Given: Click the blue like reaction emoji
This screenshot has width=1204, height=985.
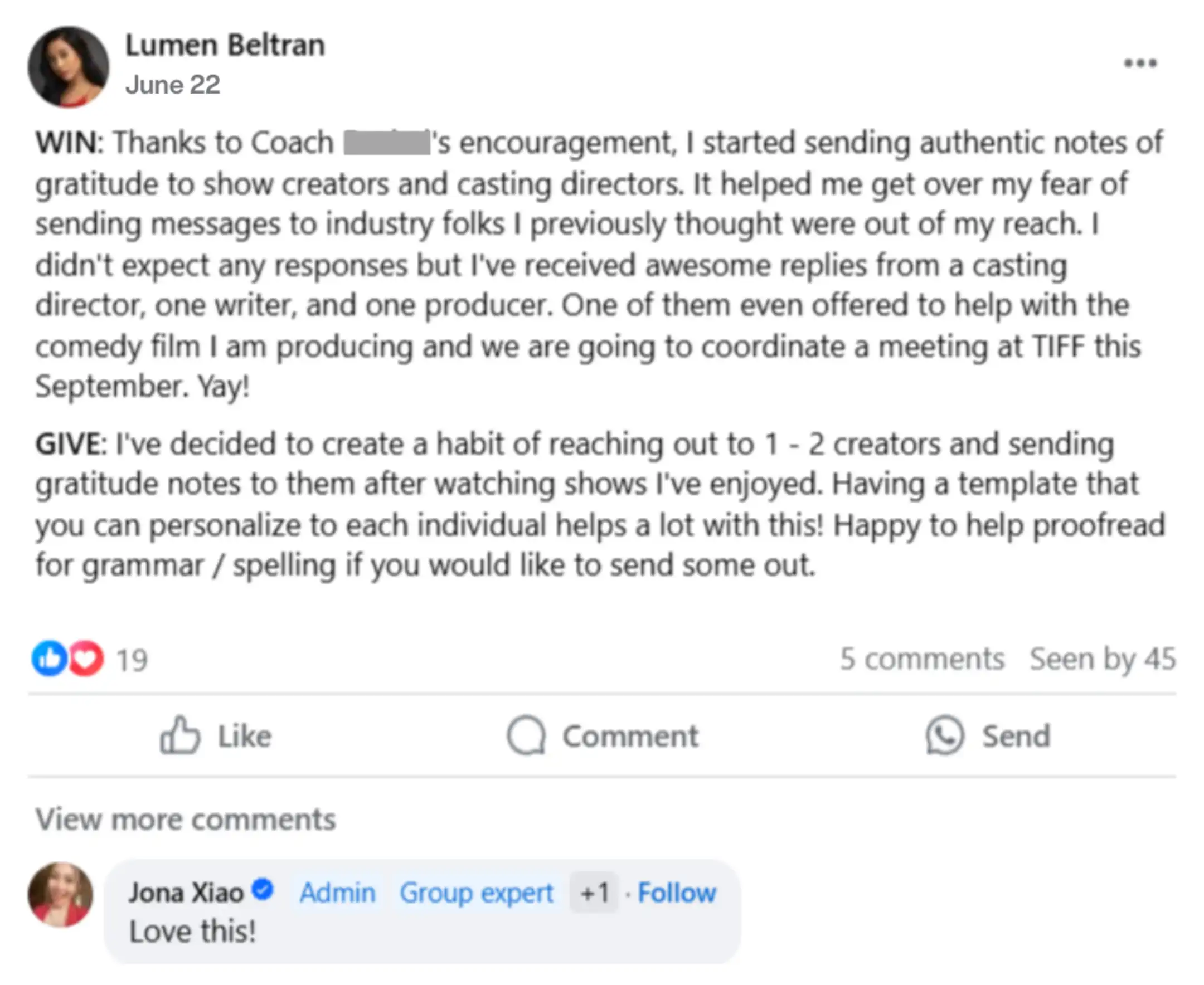Looking at the screenshot, I should [50, 658].
